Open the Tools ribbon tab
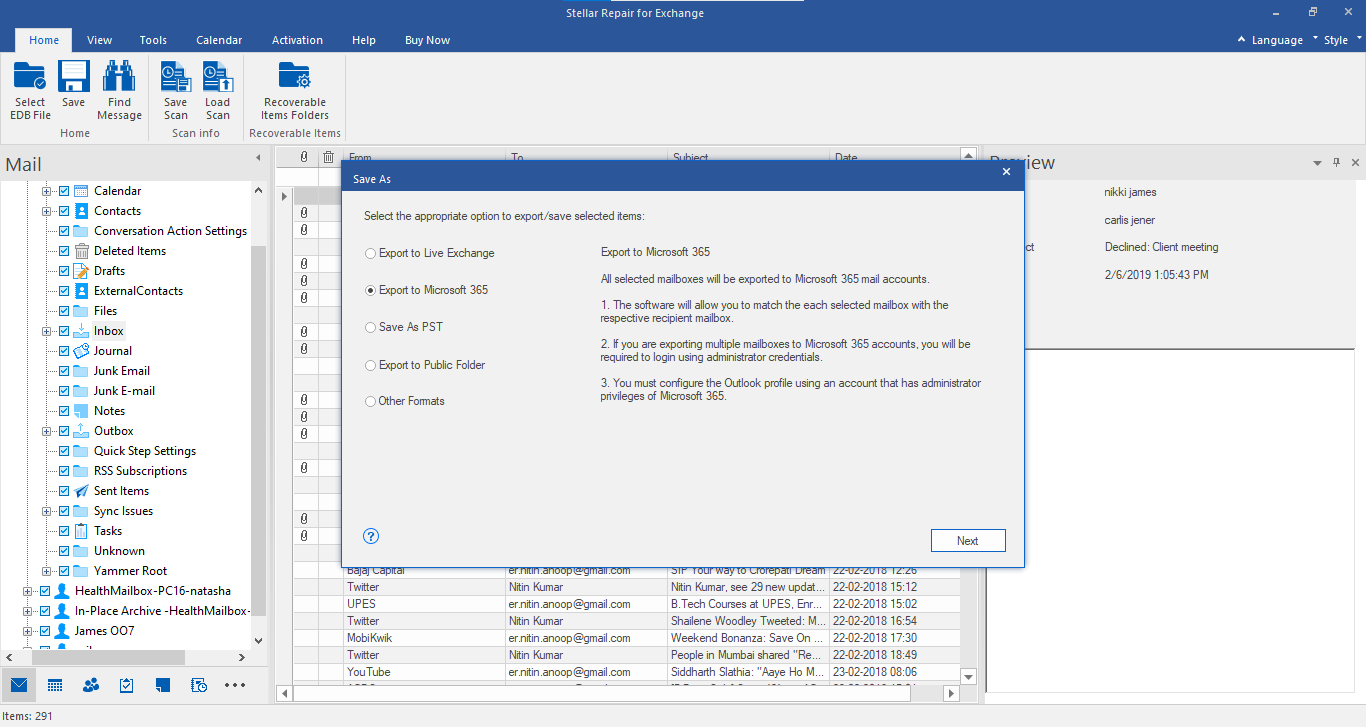1366x727 pixels. (153, 40)
